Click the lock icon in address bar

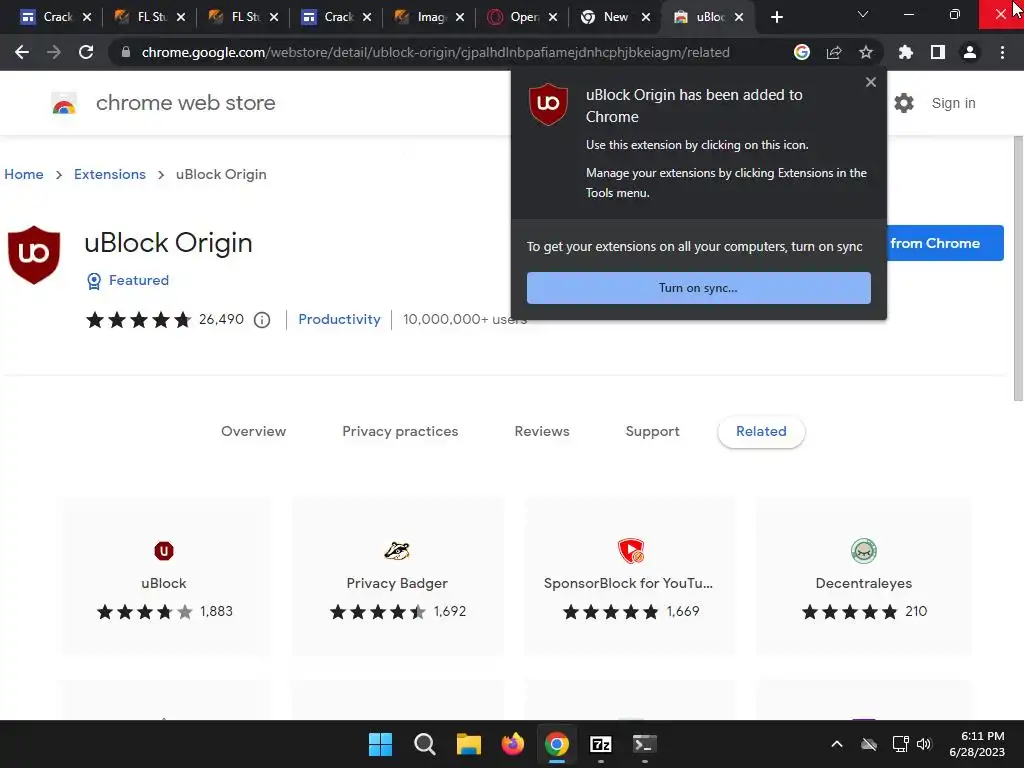point(126,52)
